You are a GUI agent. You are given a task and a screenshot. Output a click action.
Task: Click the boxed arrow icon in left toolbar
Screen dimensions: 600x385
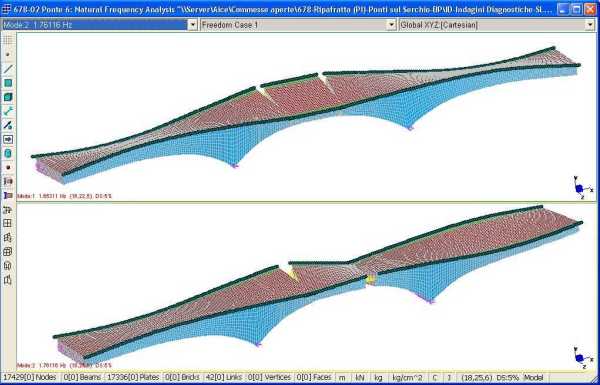8,140
